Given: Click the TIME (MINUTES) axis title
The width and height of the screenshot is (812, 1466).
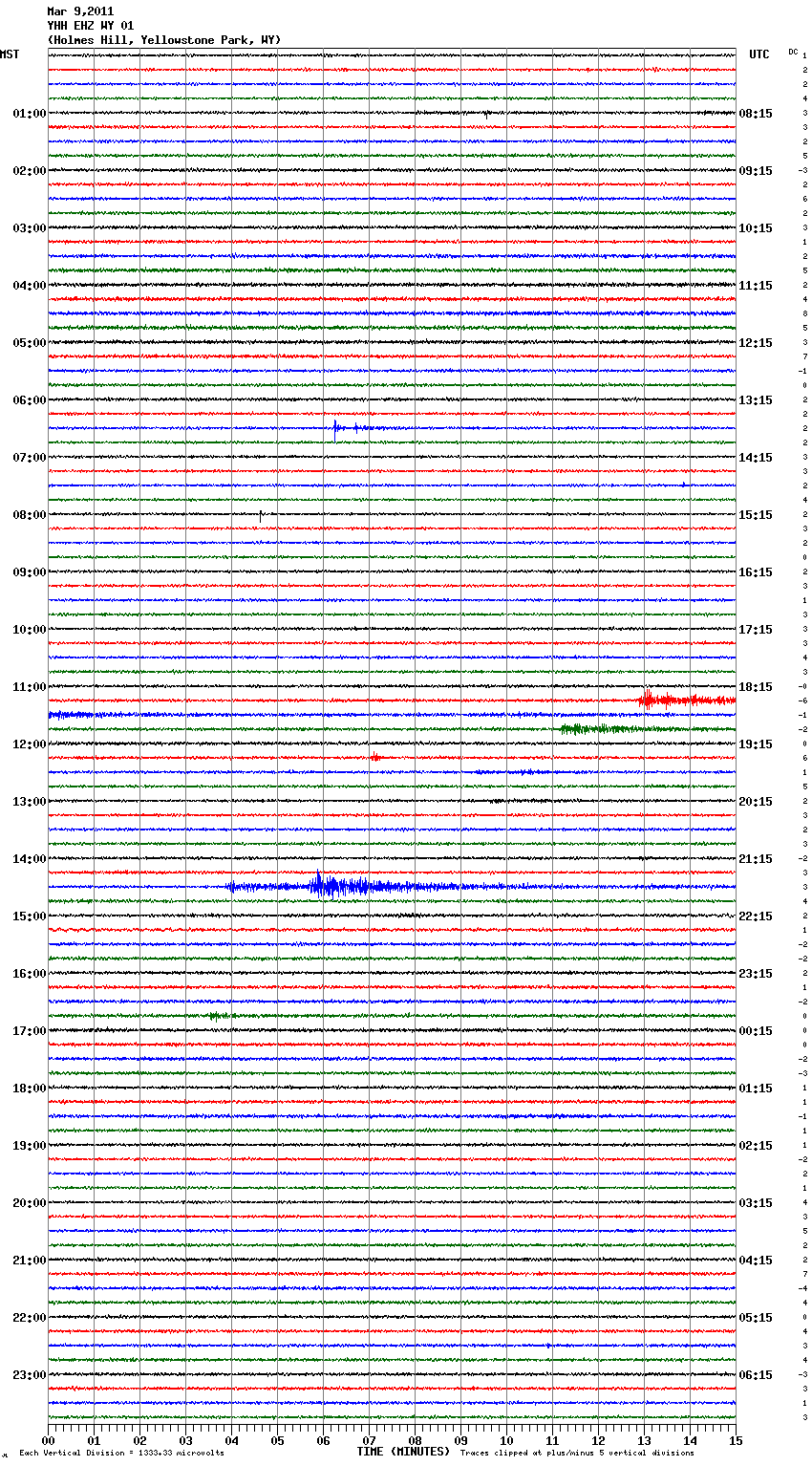Looking at the screenshot, I should pos(403,1452).
